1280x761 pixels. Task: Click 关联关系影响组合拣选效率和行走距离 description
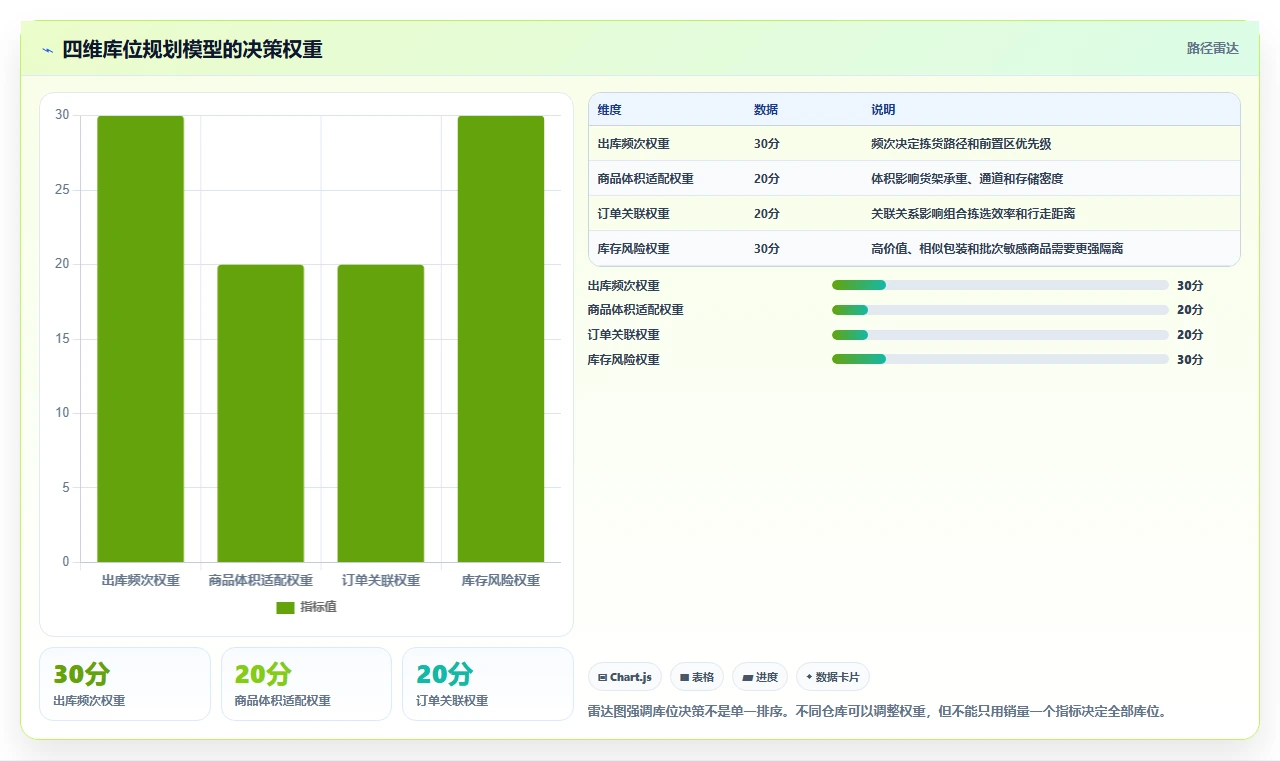[x=973, y=214]
